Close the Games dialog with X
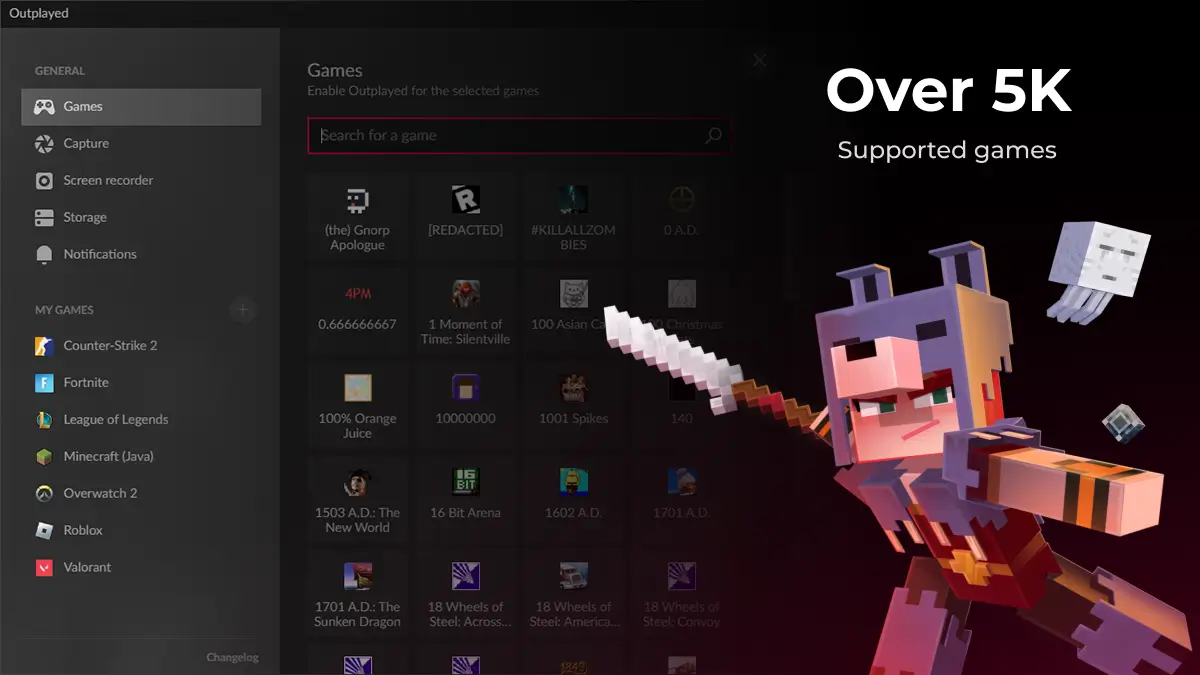The height and width of the screenshot is (675, 1200). pyautogui.click(x=759, y=61)
